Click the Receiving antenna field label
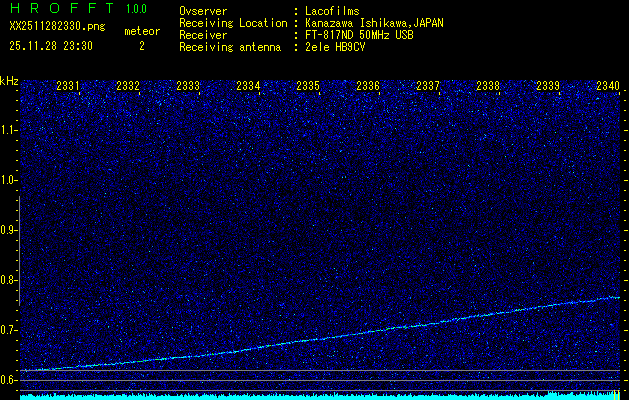The image size is (629, 400). pyautogui.click(x=229, y=46)
